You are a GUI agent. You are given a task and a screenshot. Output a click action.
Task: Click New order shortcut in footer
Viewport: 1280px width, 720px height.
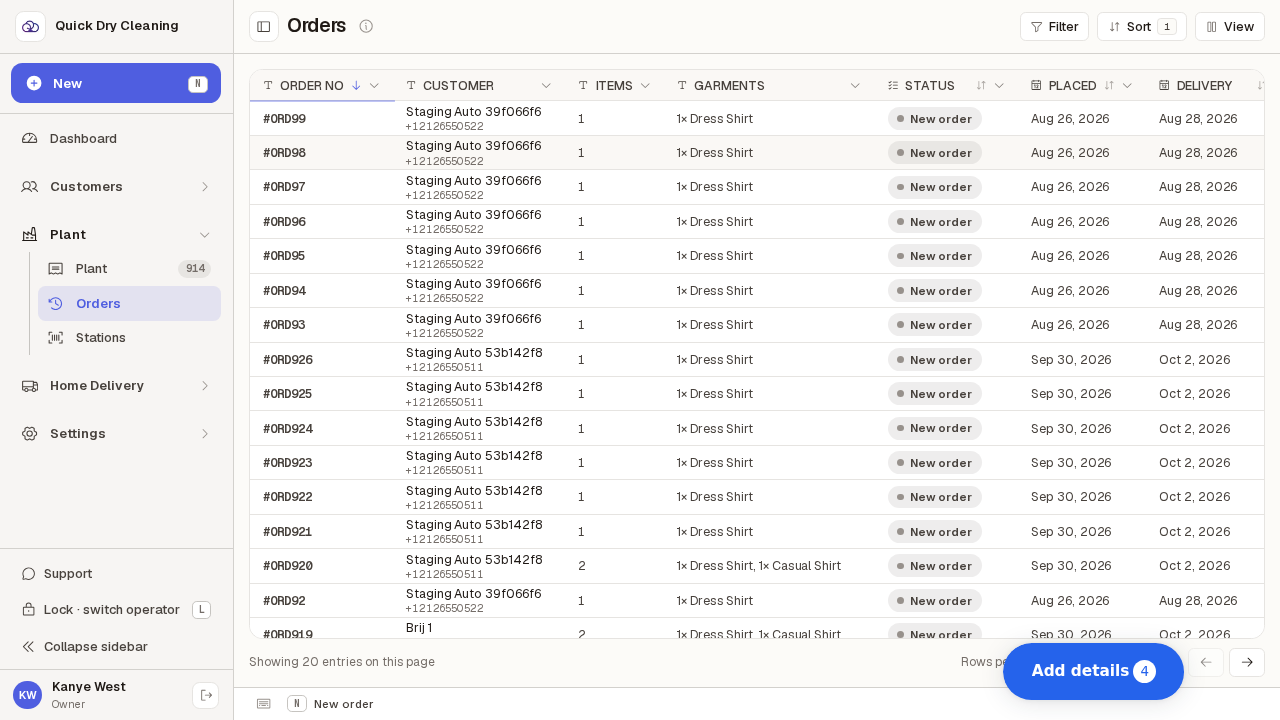(x=330, y=704)
